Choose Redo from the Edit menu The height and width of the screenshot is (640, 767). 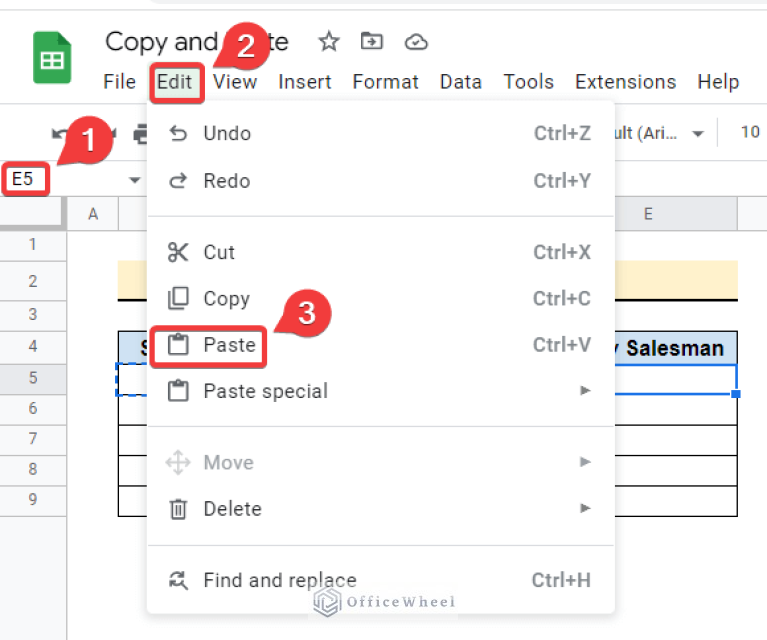pyautogui.click(x=381, y=181)
